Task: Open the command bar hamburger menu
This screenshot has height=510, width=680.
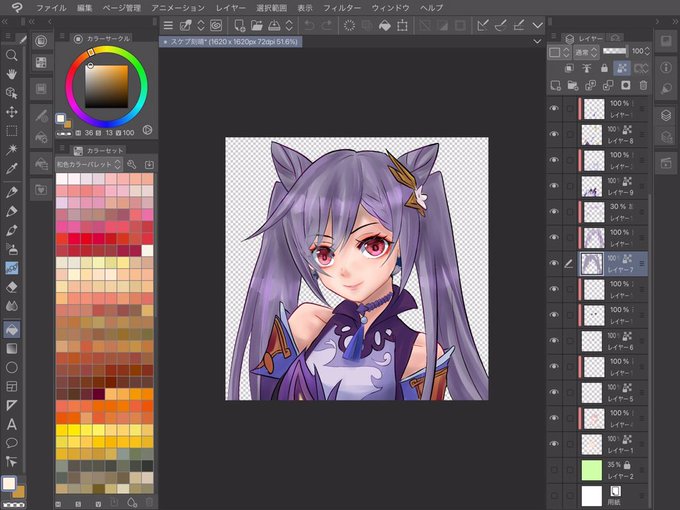Action: click(x=168, y=26)
